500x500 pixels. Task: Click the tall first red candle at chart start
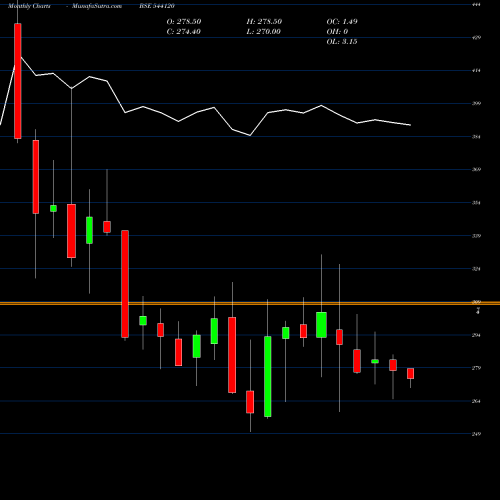click(18, 81)
